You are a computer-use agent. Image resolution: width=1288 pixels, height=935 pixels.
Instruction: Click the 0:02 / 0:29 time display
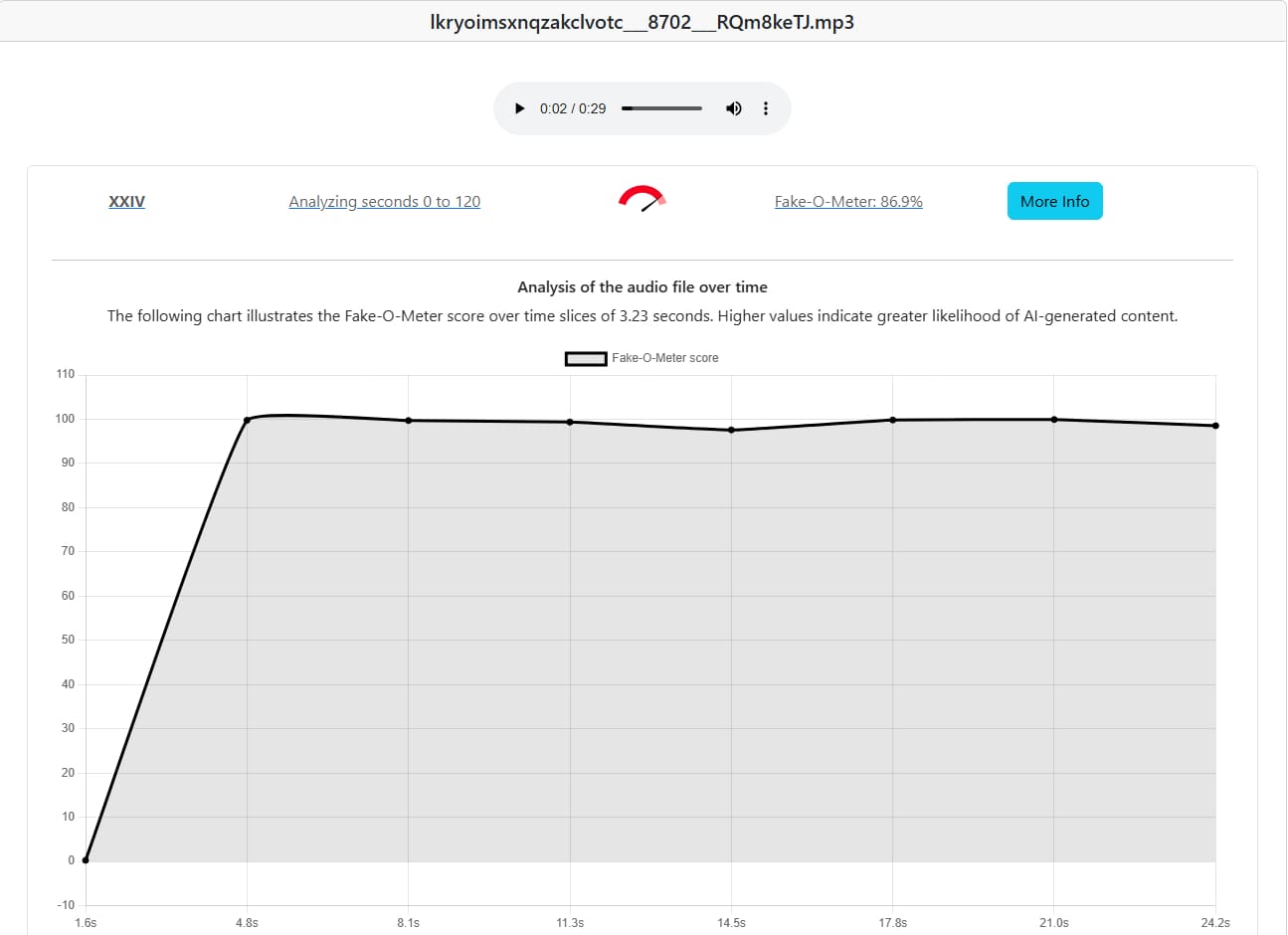tap(573, 108)
